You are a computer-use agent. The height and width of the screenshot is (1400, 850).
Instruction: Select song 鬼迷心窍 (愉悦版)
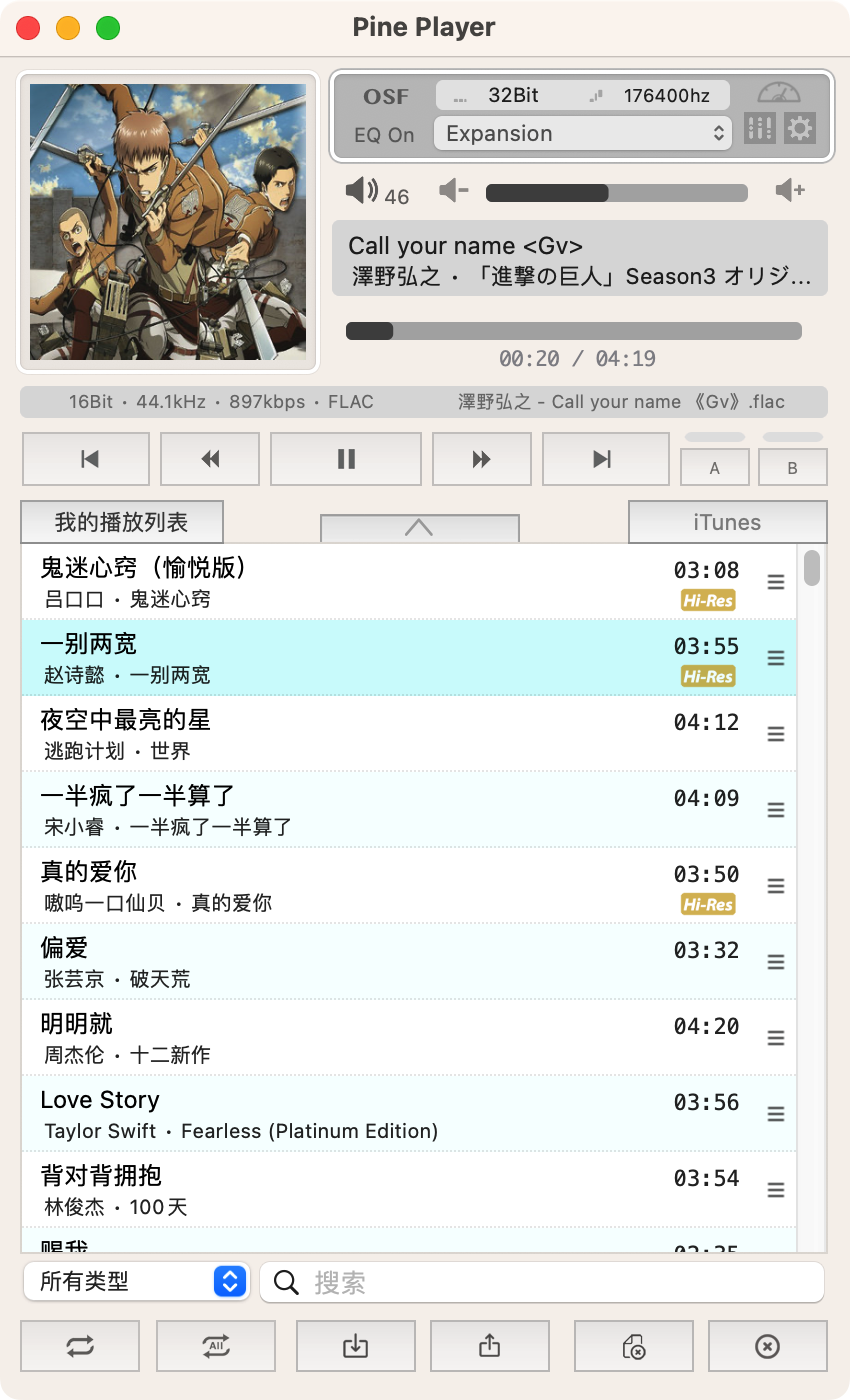pos(409,582)
